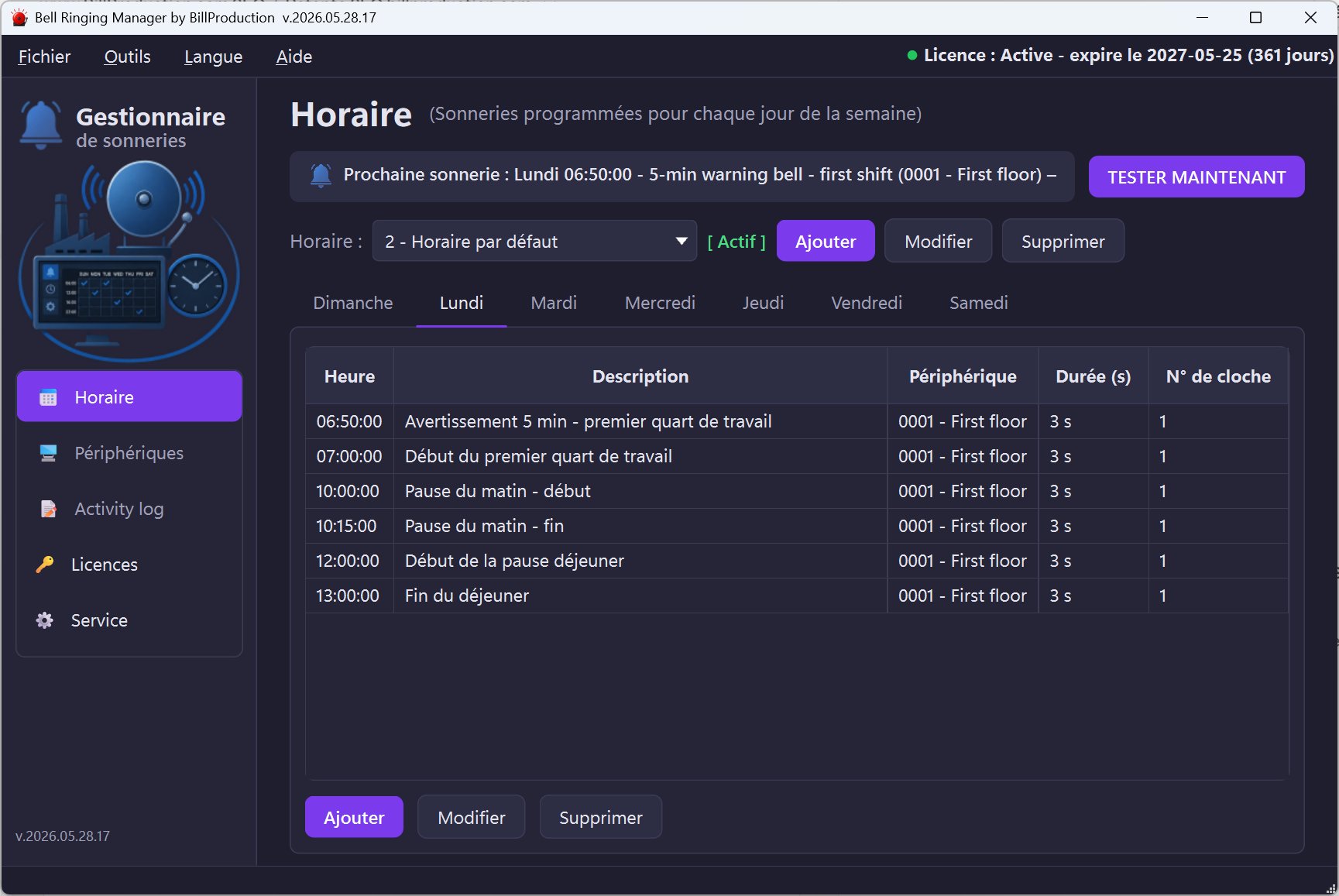
Task: Select the Lundi tab
Action: 462,303
